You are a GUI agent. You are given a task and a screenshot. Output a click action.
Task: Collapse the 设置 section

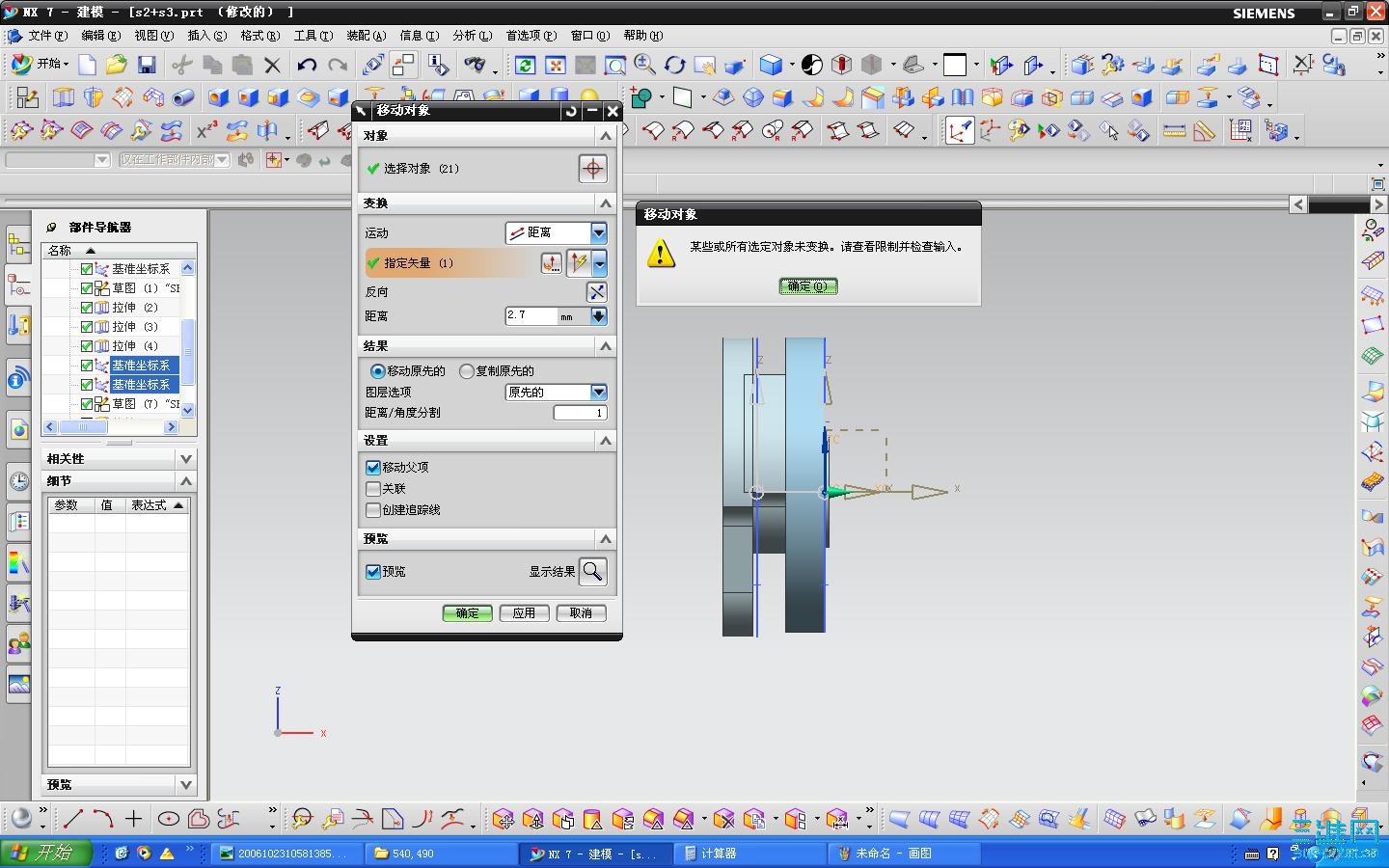(x=606, y=441)
